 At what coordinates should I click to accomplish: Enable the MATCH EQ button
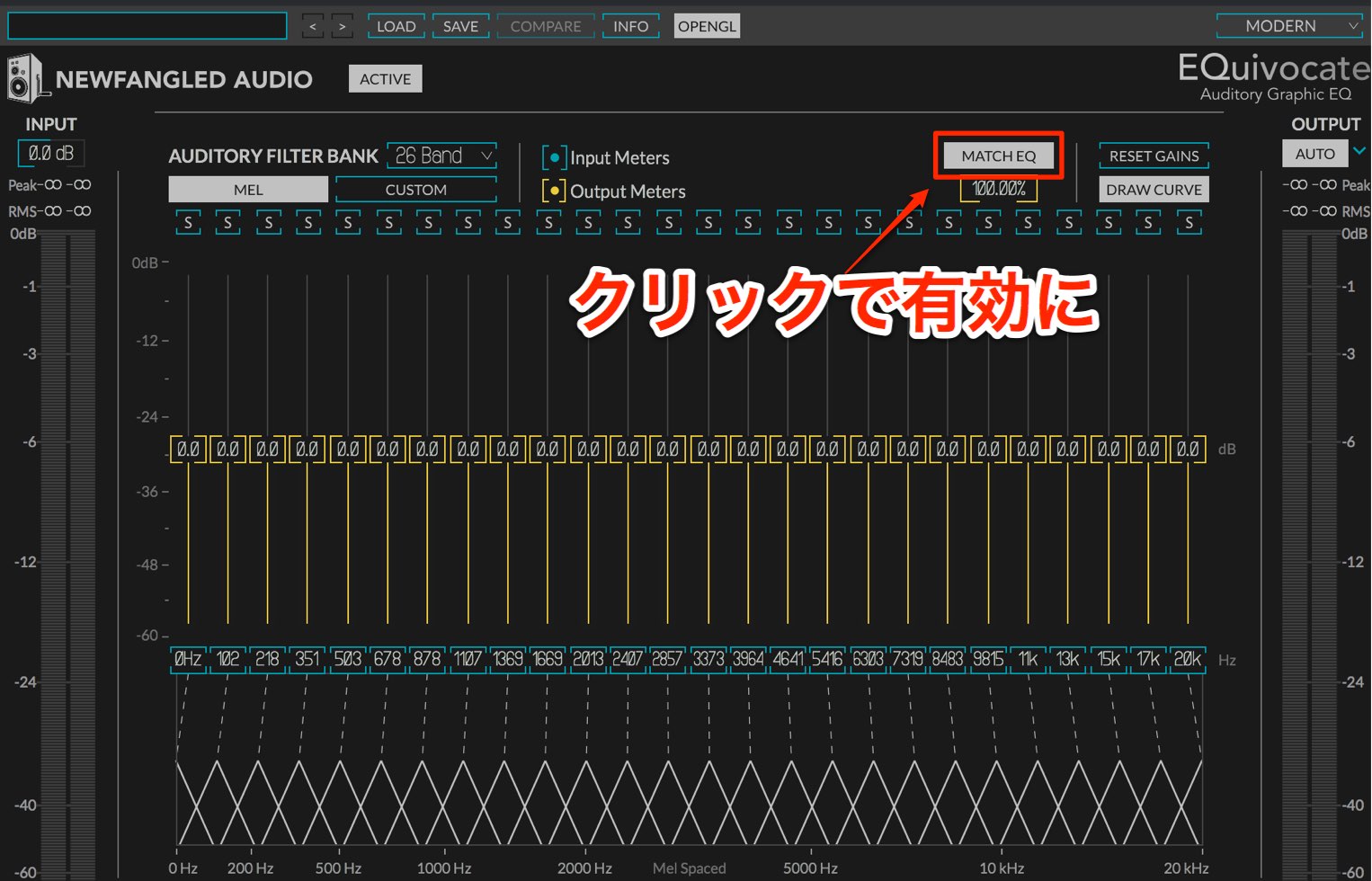(998, 156)
